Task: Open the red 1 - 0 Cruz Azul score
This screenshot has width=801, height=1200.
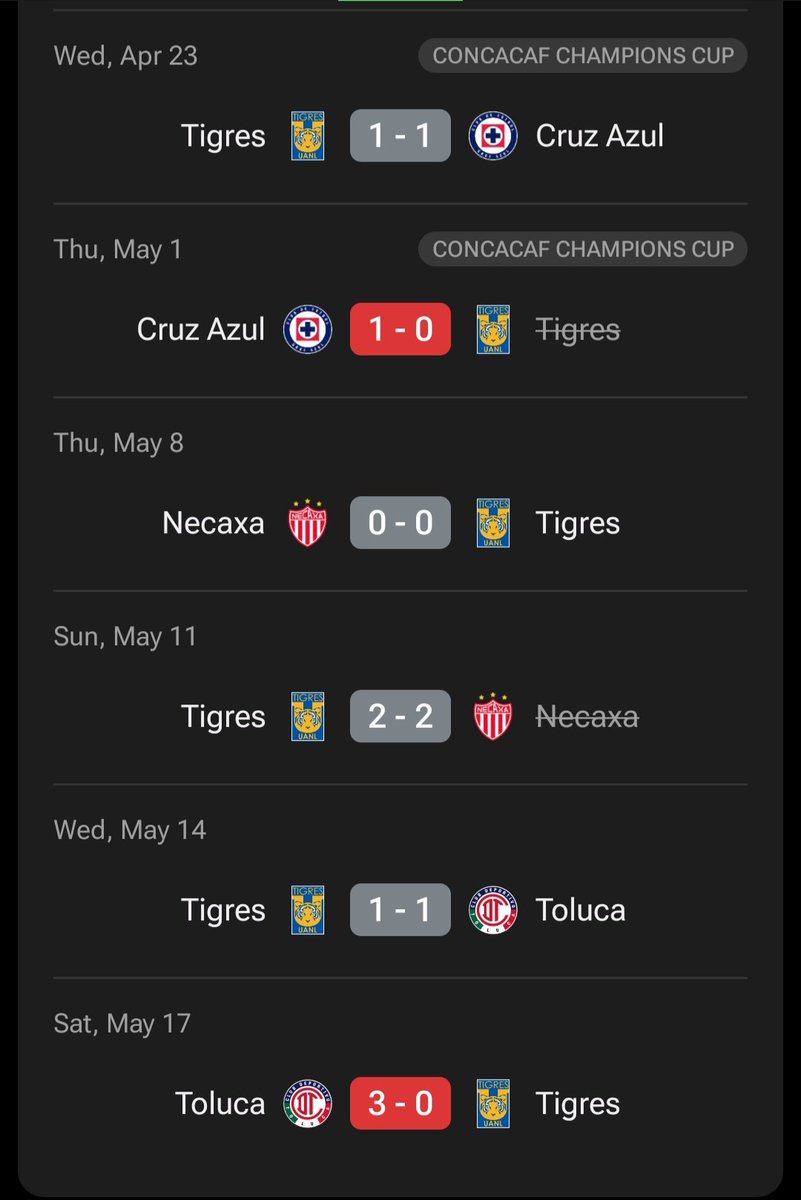Action: point(400,330)
